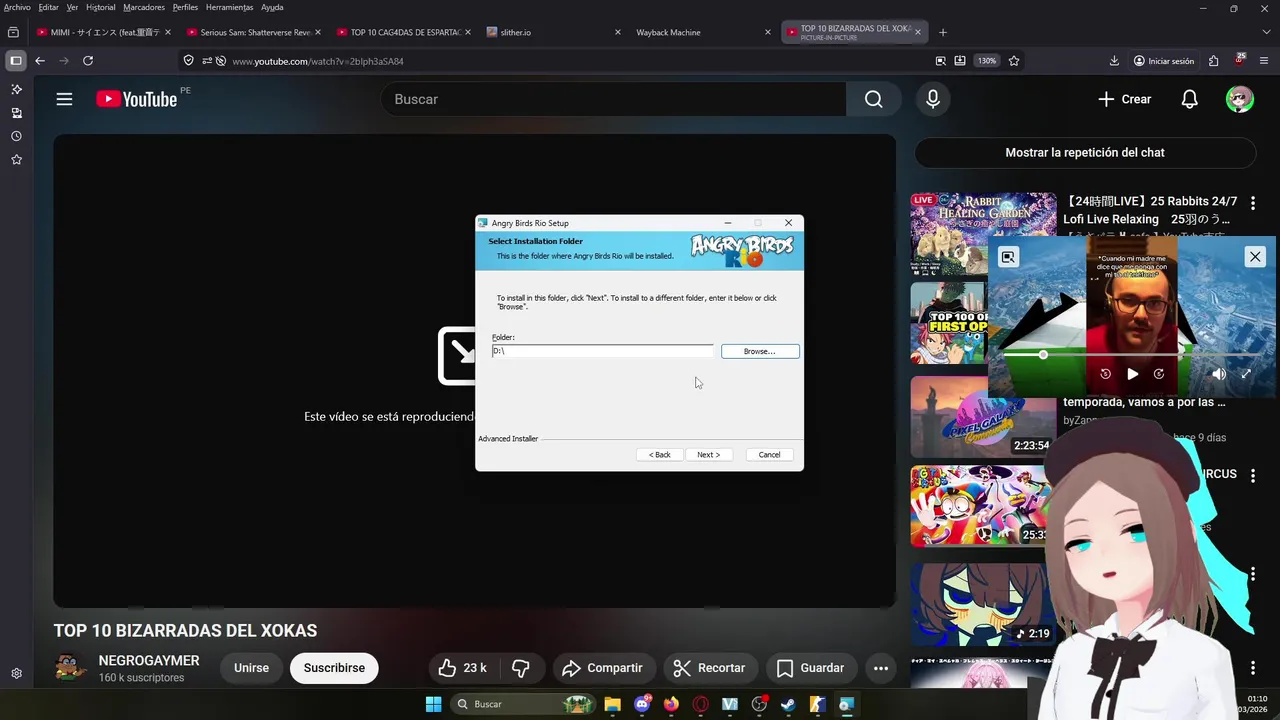Play the picture-in-picture video
Screen dimensions: 1280x720
tap(1132, 374)
